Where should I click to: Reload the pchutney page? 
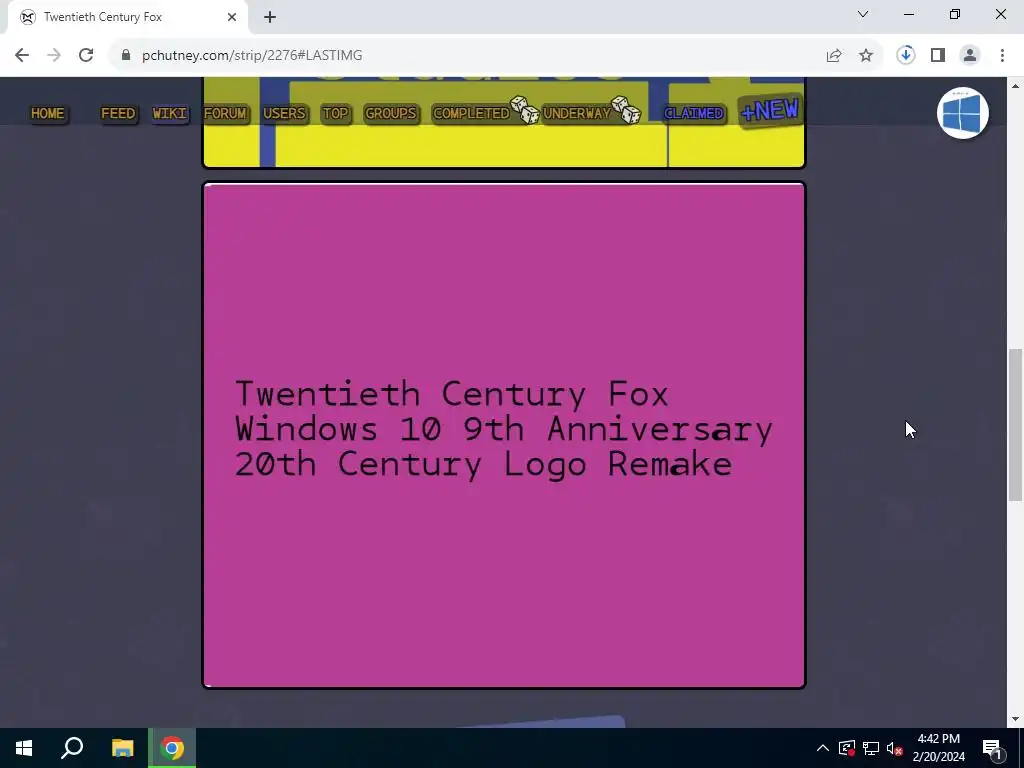point(86,56)
